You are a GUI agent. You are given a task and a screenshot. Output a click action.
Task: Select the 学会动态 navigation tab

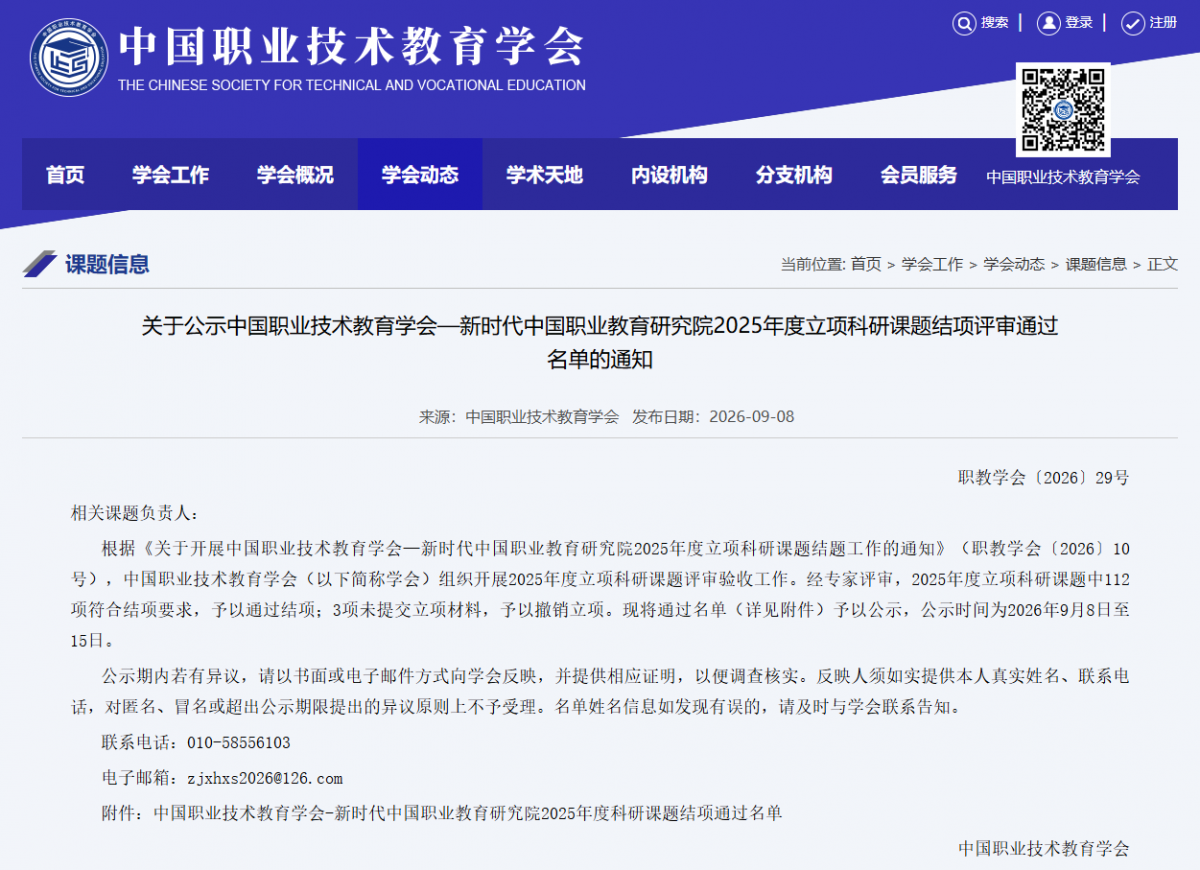[x=420, y=175]
